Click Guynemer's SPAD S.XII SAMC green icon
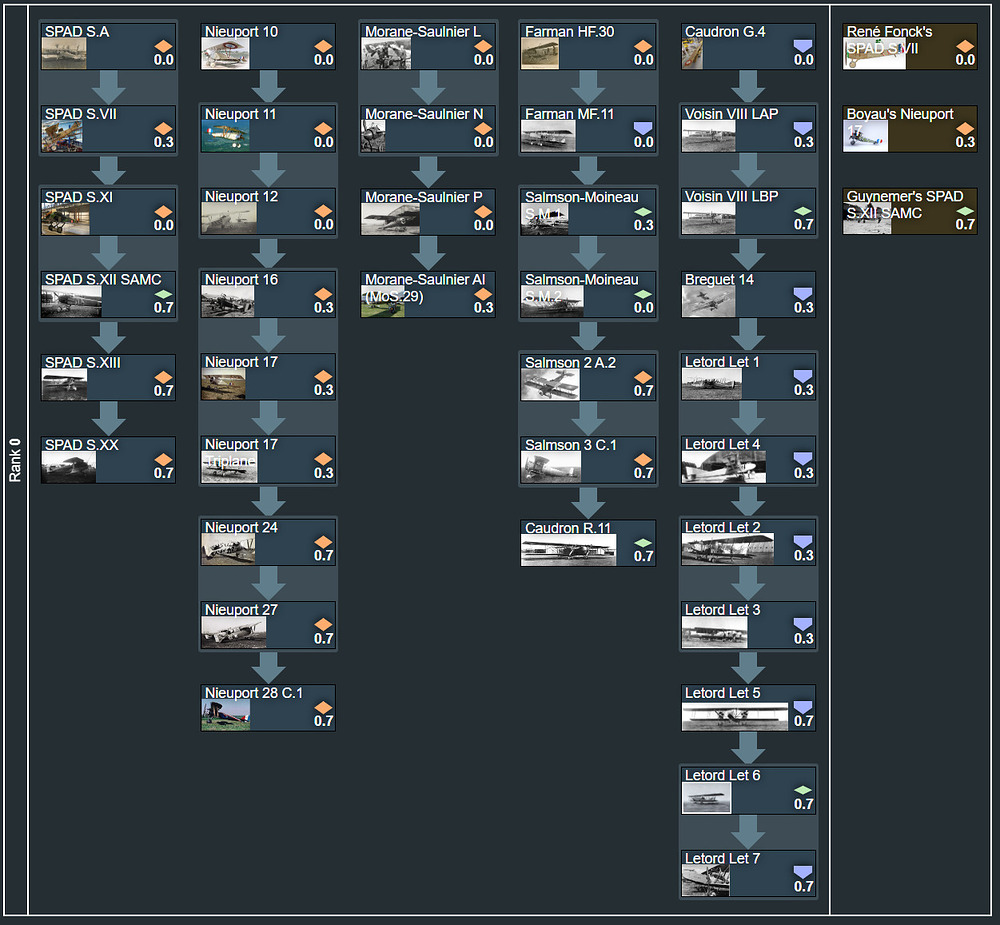 tap(965, 211)
